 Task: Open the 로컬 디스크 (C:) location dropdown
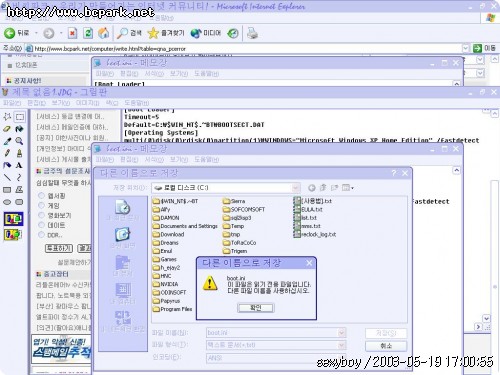[295, 188]
